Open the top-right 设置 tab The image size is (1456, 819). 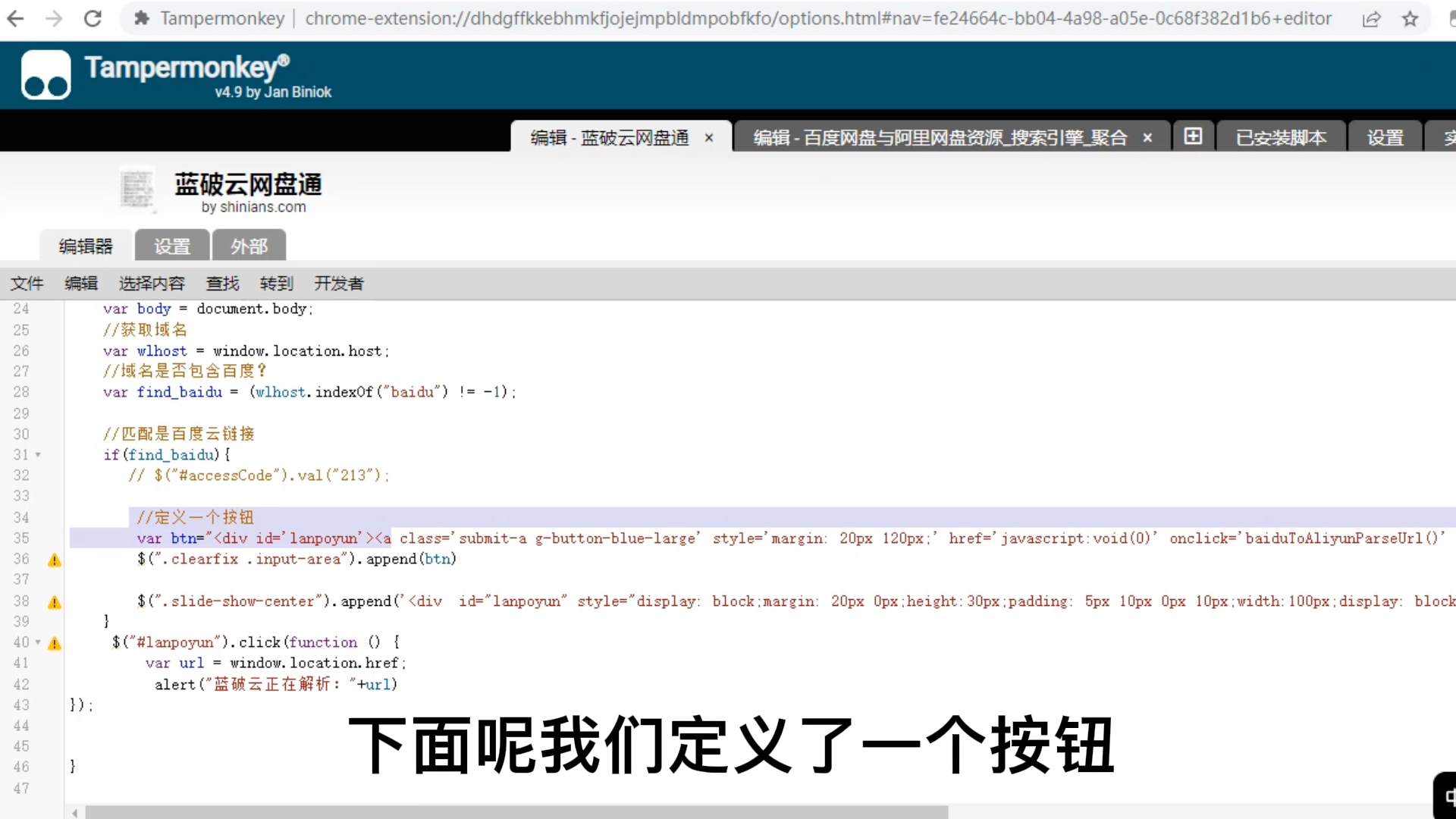(x=1385, y=138)
